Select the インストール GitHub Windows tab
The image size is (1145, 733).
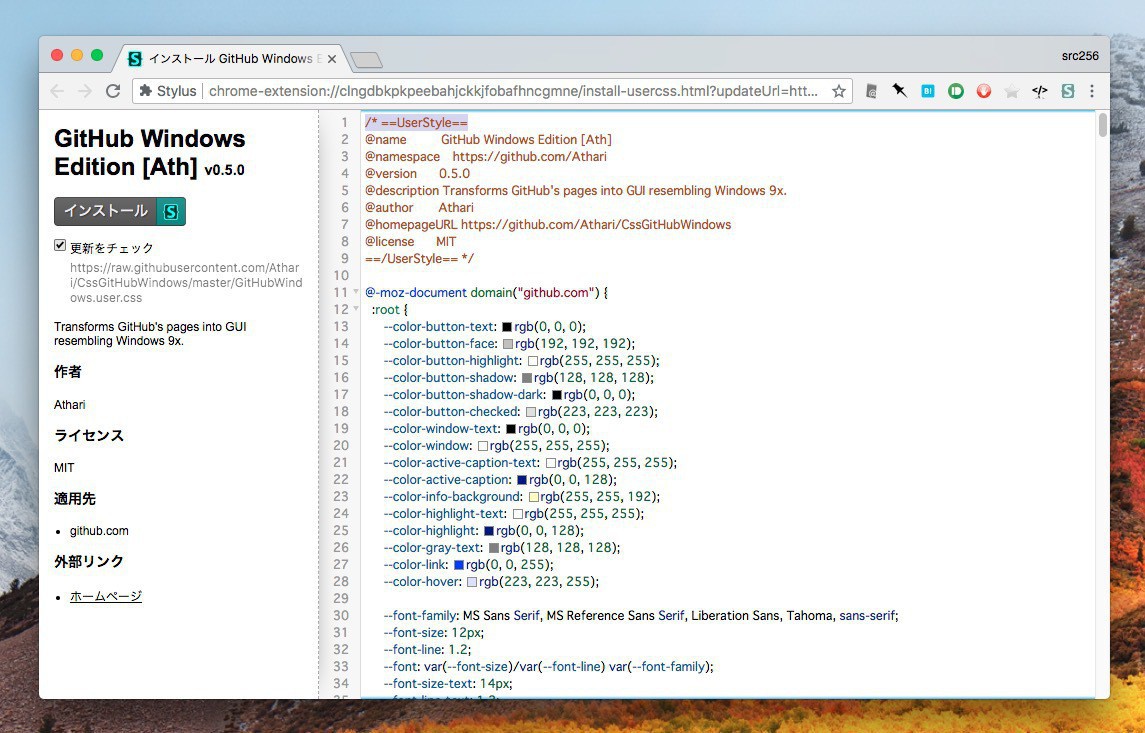click(230, 59)
